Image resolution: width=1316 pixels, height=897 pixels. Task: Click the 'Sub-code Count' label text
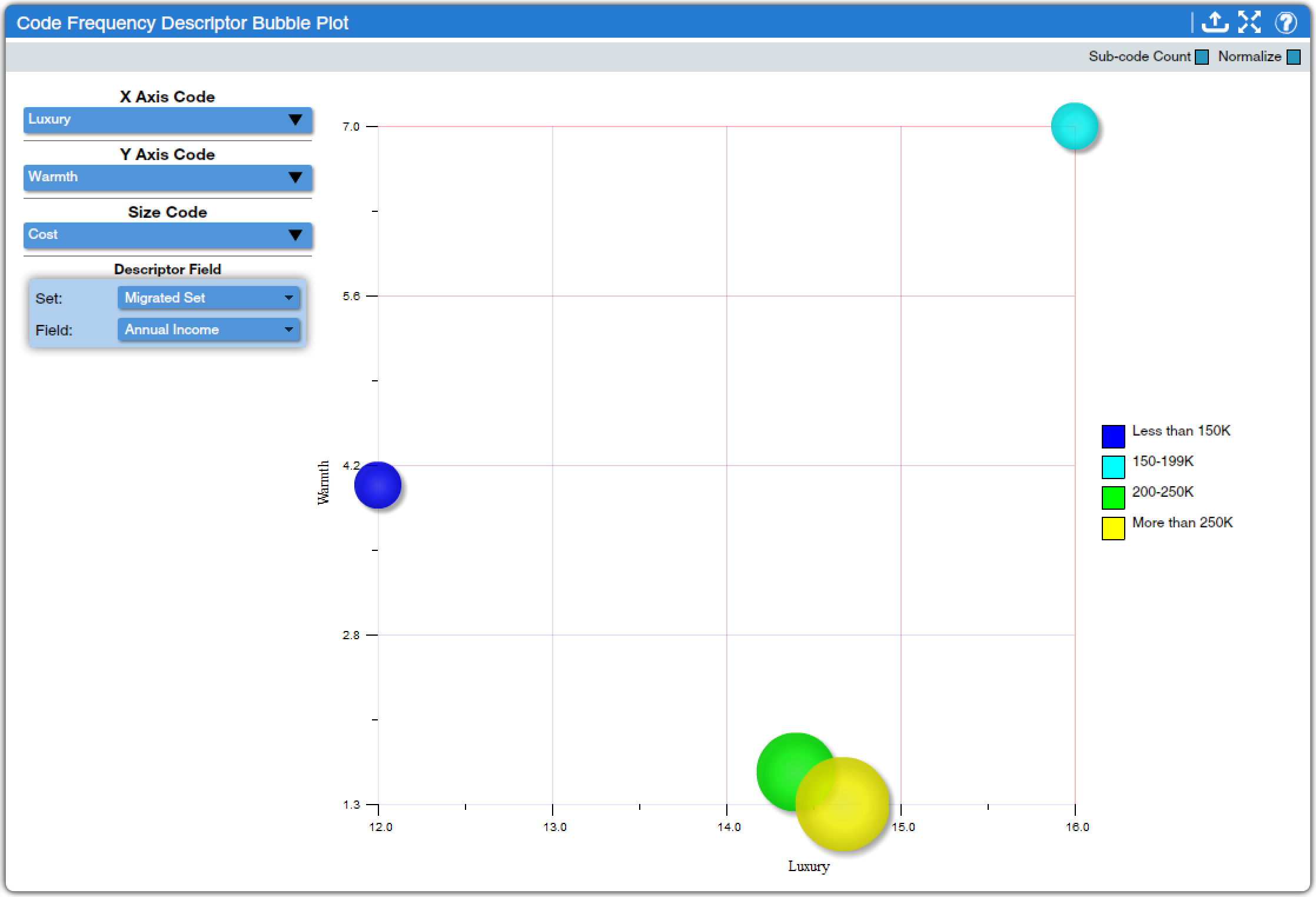1139,57
